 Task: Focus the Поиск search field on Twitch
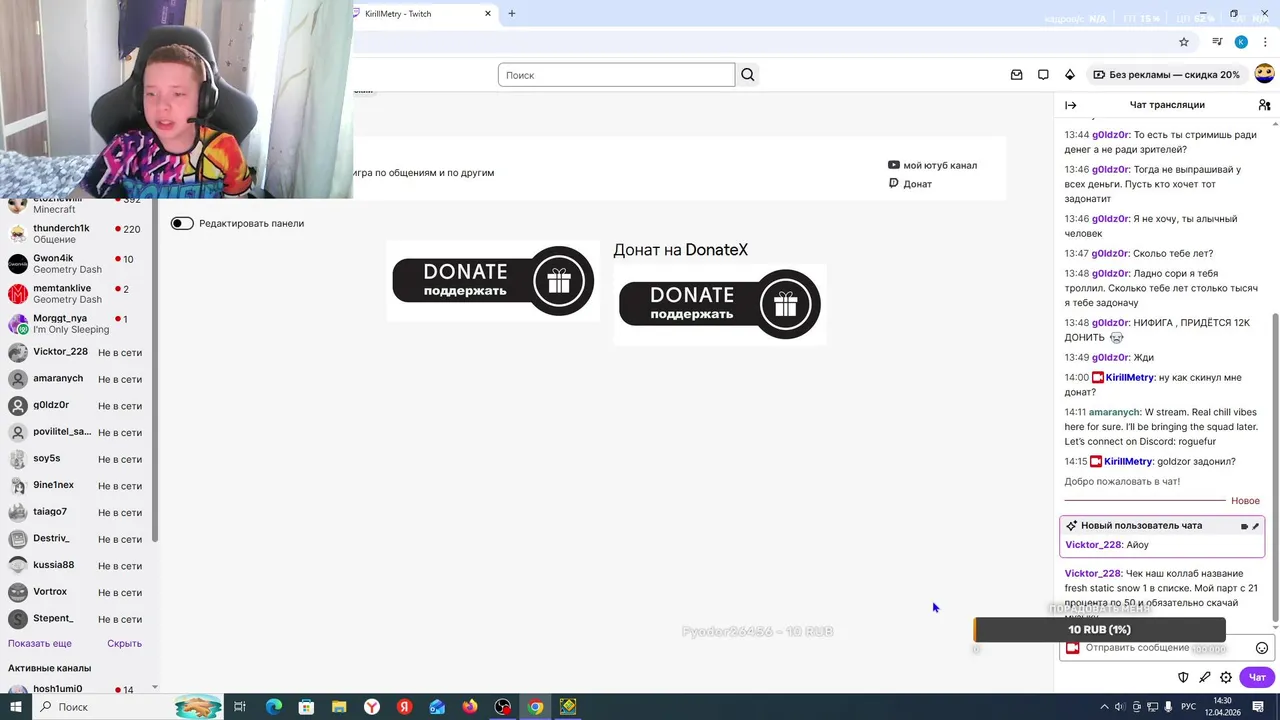click(616, 75)
